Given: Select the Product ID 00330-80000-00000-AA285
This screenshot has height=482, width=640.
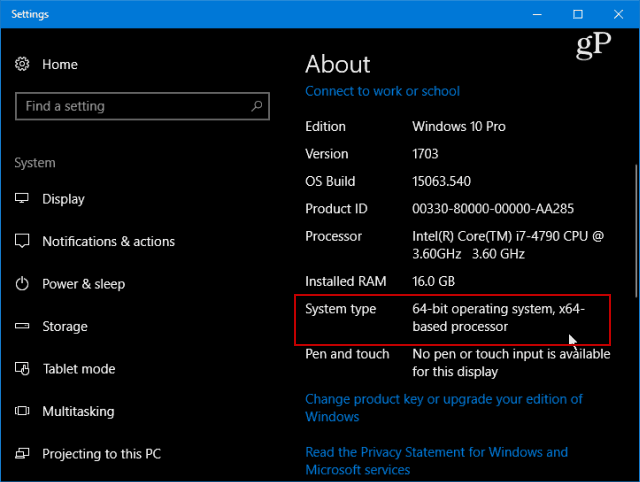Looking at the screenshot, I should 493,209.
